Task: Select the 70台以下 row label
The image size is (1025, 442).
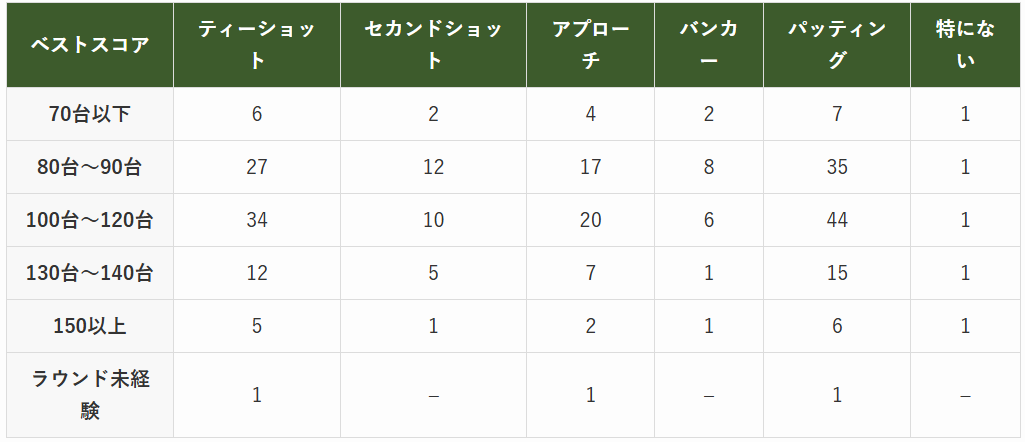Action: pos(90,114)
